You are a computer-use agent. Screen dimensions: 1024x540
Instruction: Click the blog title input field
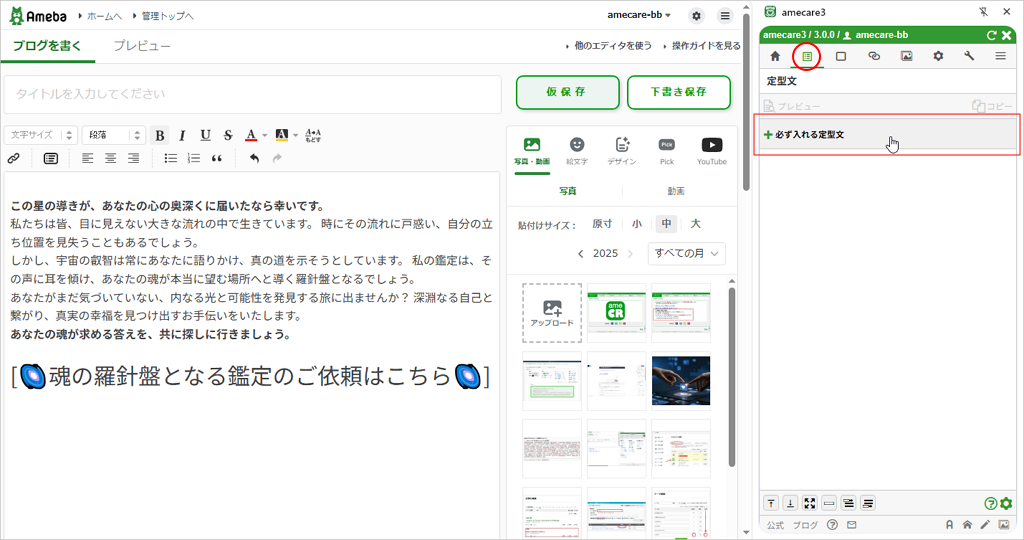coord(252,94)
